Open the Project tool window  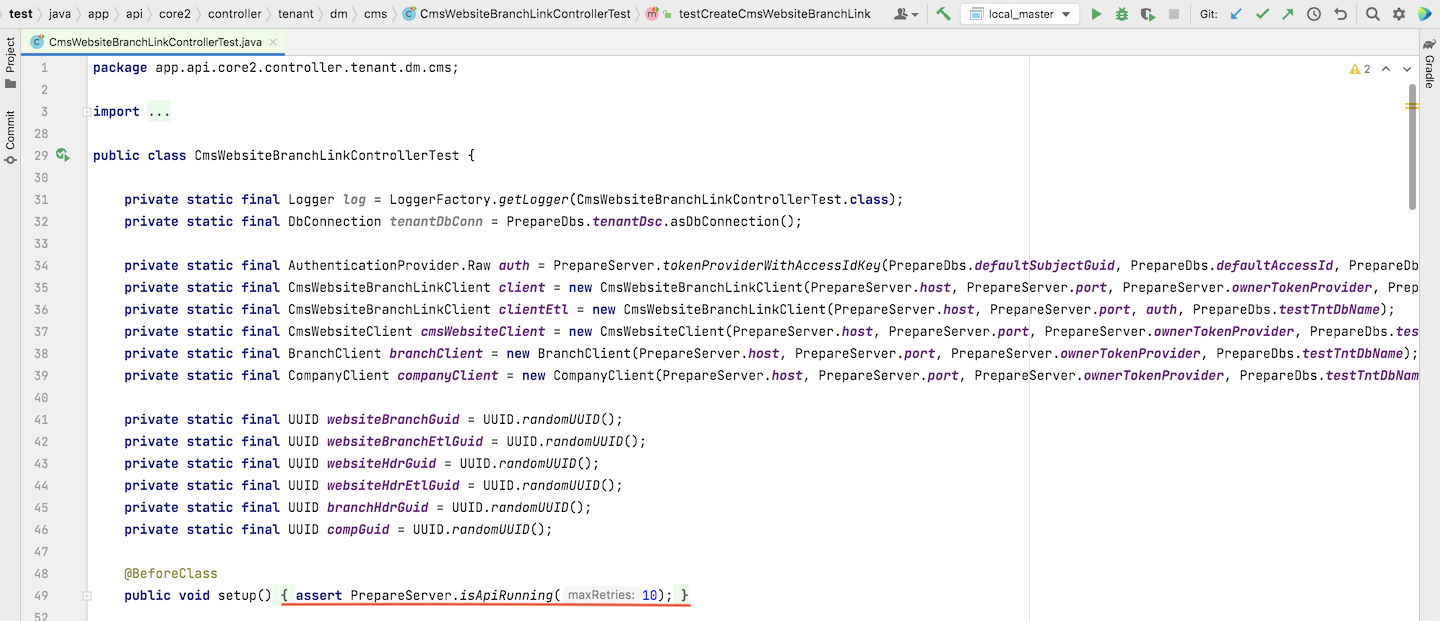(10, 62)
